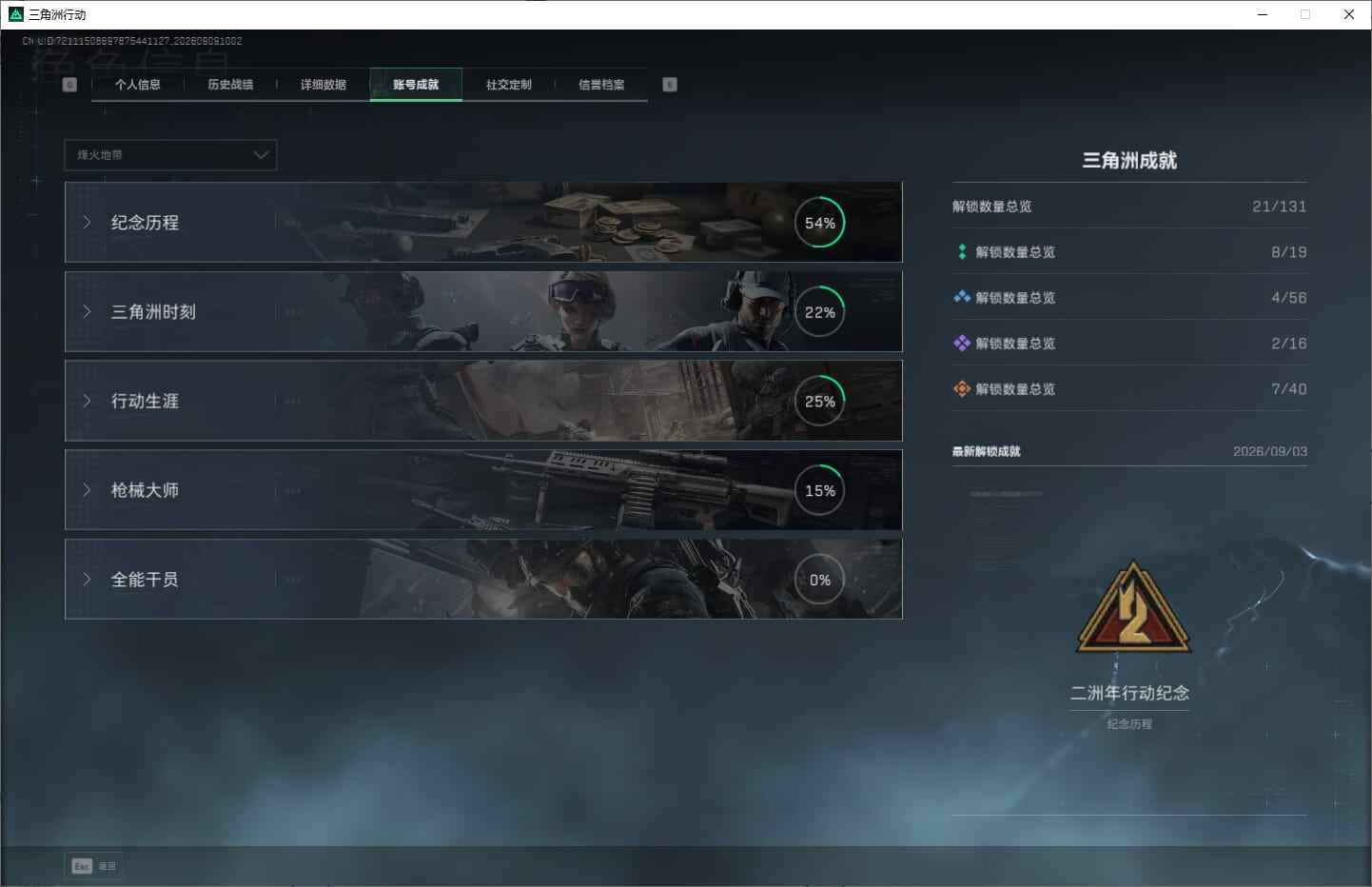Screen dimensions: 1372x887
Task: Click the green rarity icon beside 8/19
Action: (x=962, y=252)
